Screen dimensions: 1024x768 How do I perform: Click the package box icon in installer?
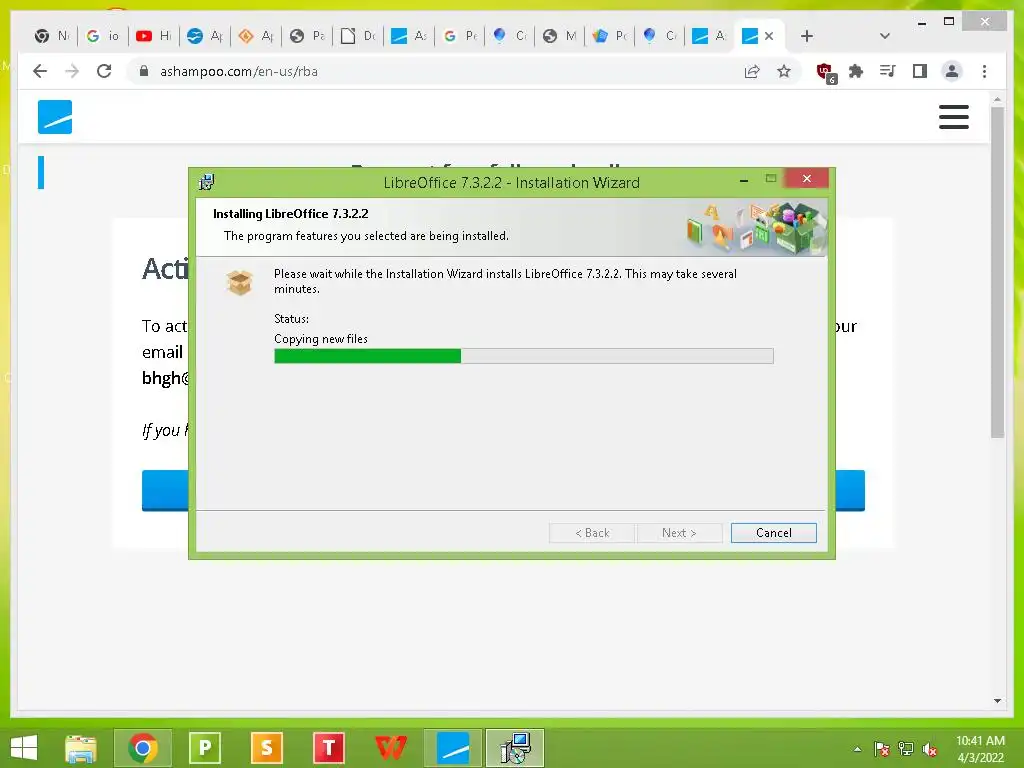(x=240, y=283)
